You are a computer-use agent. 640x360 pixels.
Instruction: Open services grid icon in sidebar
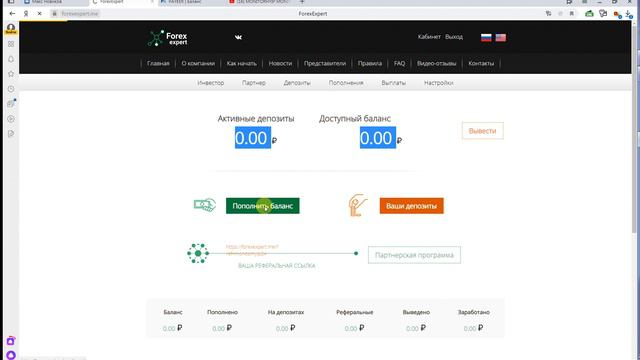(x=11, y=44)
